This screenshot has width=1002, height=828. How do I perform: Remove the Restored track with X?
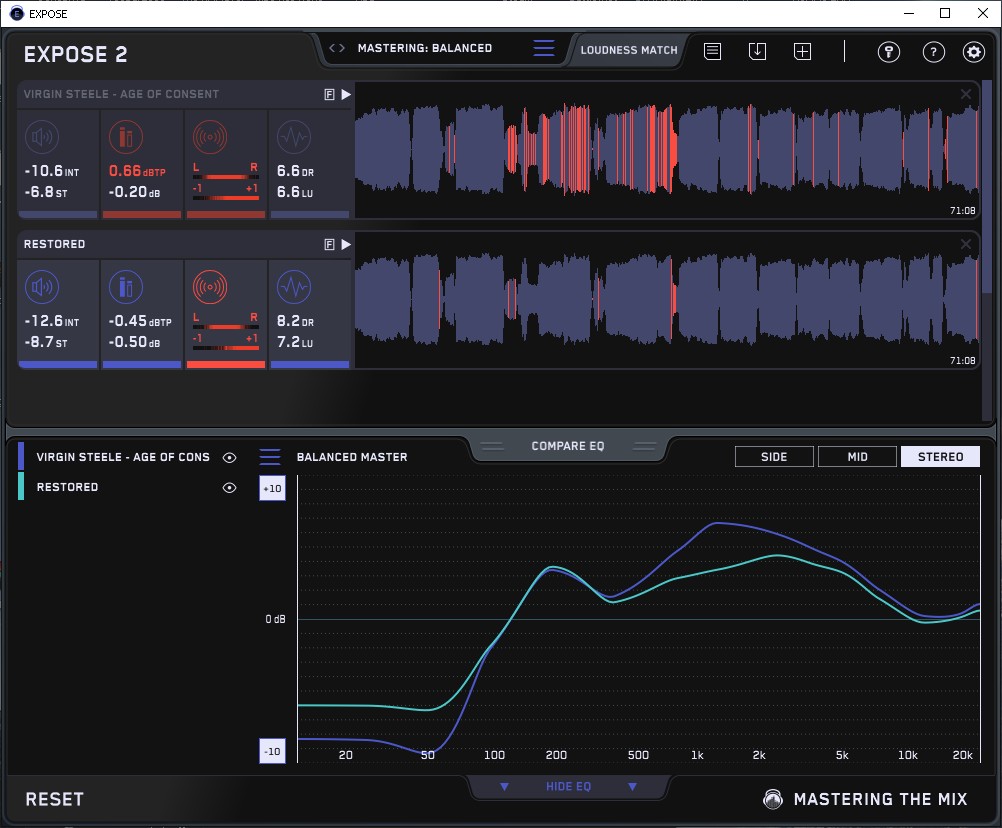pos(966,244)
